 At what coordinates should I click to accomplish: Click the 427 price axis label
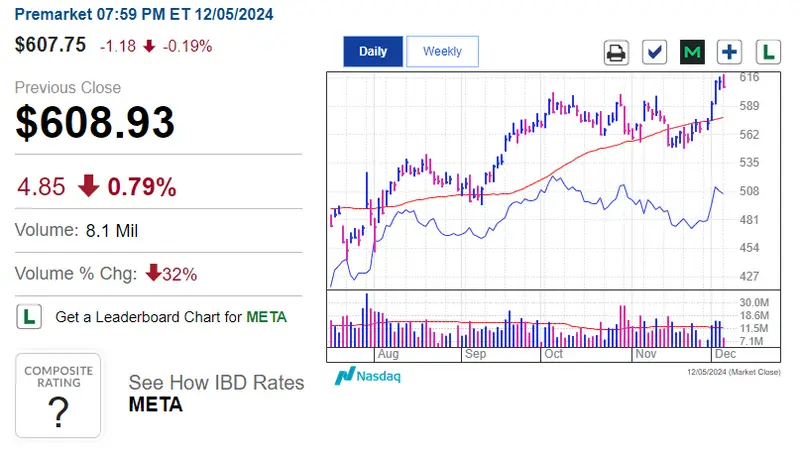point(749,276)
